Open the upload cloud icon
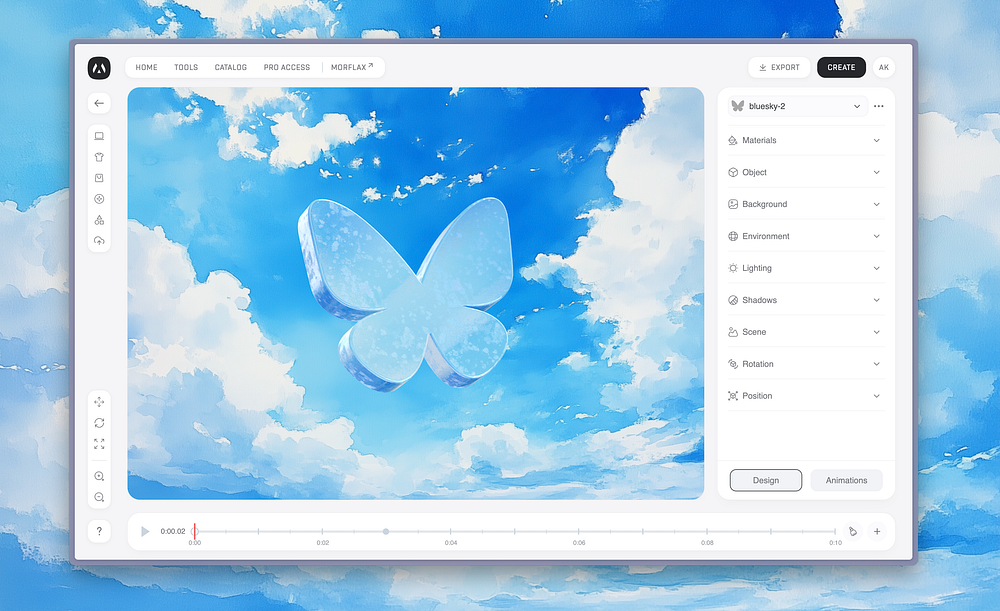Viewport: 1000px width, 611px height. click(99, 241)
